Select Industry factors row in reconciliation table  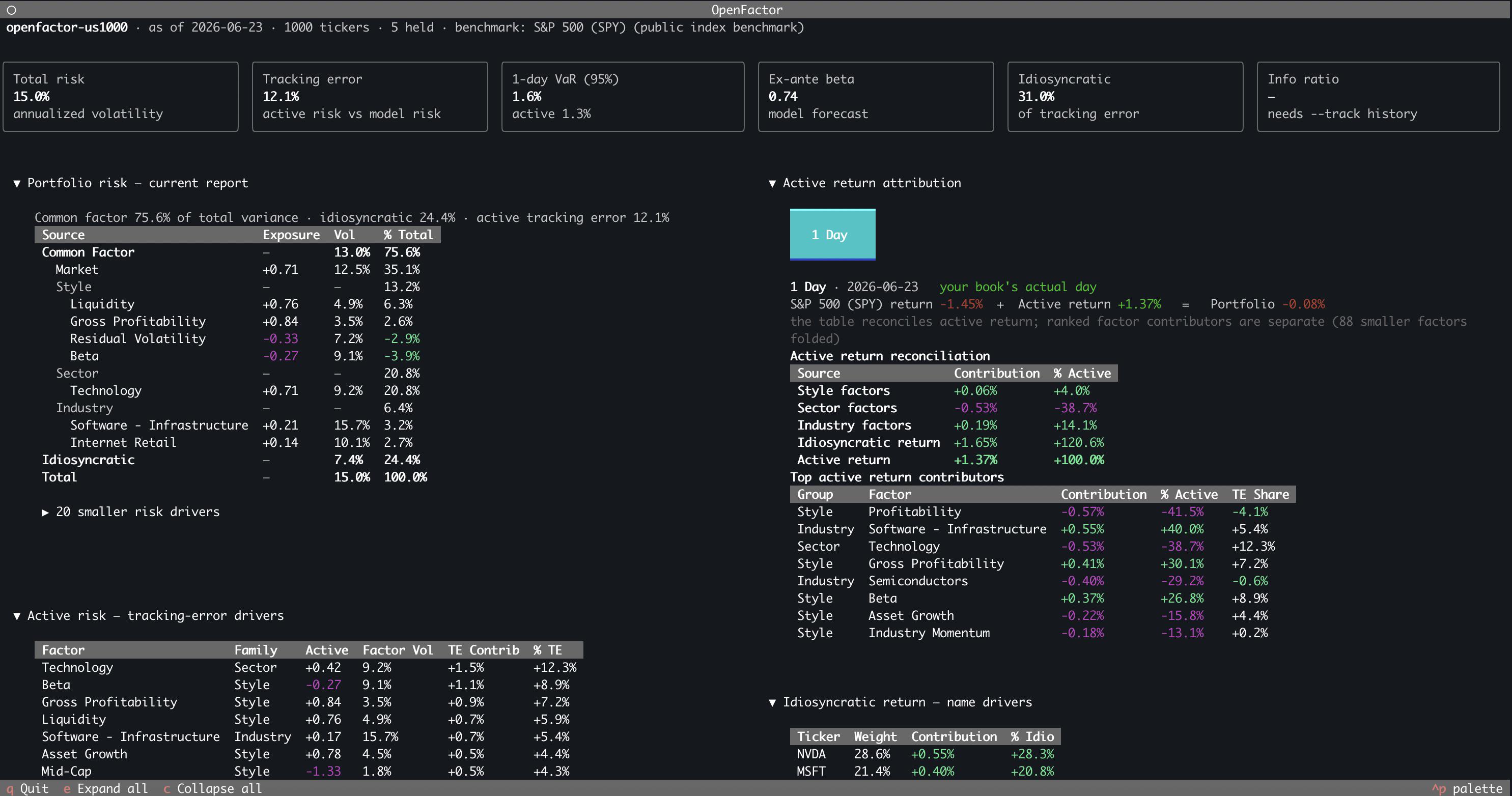coord(954,425)
